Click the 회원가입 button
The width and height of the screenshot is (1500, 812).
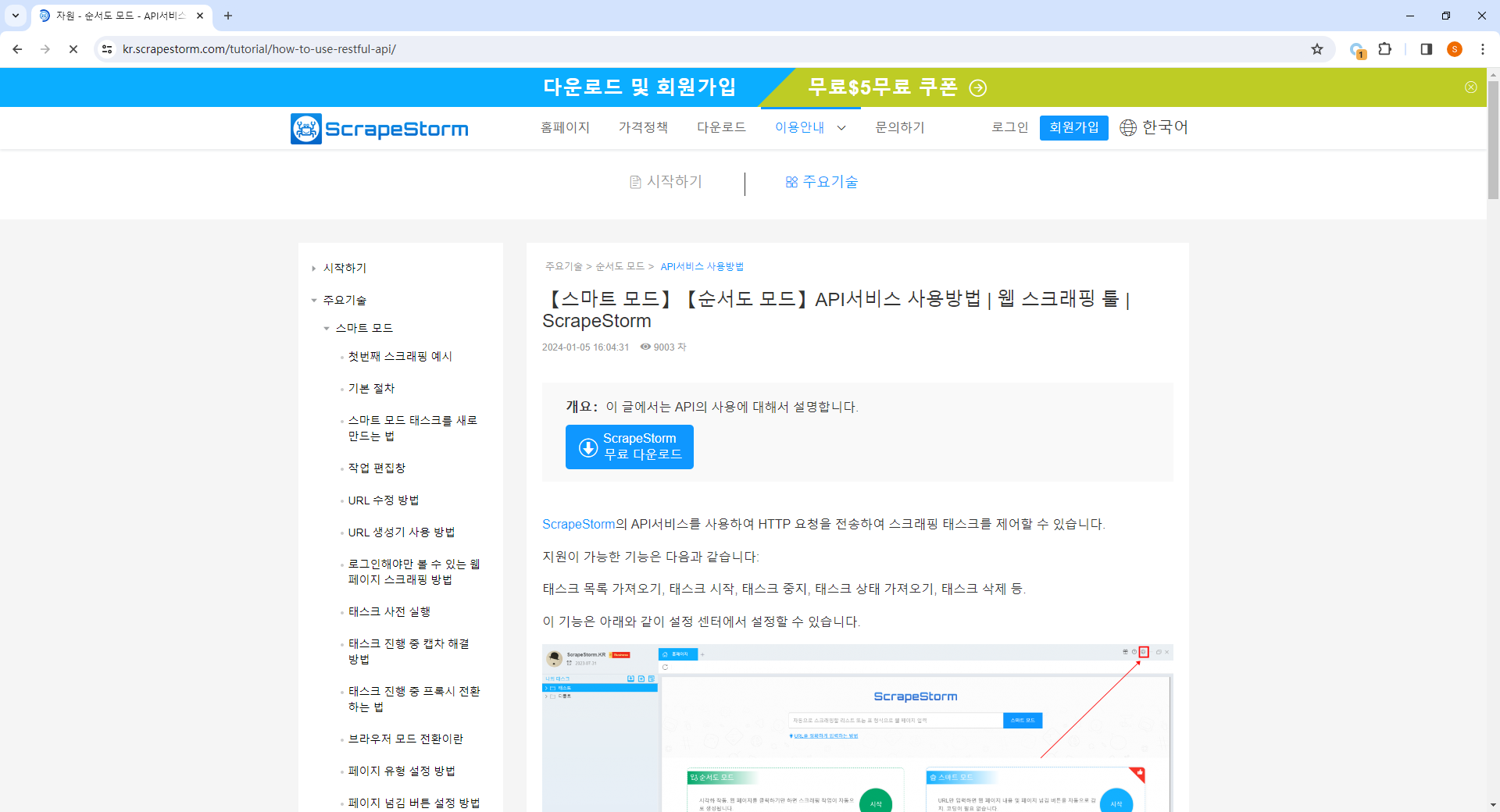coord(1074,127)
